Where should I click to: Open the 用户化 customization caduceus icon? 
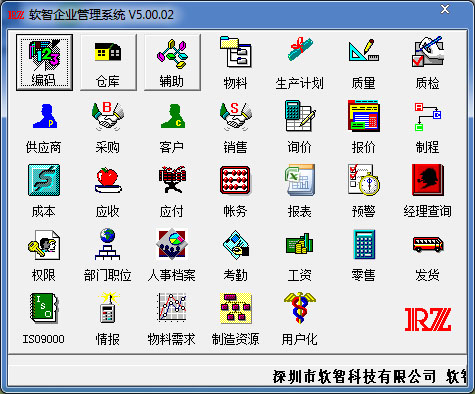click(300, 319)
